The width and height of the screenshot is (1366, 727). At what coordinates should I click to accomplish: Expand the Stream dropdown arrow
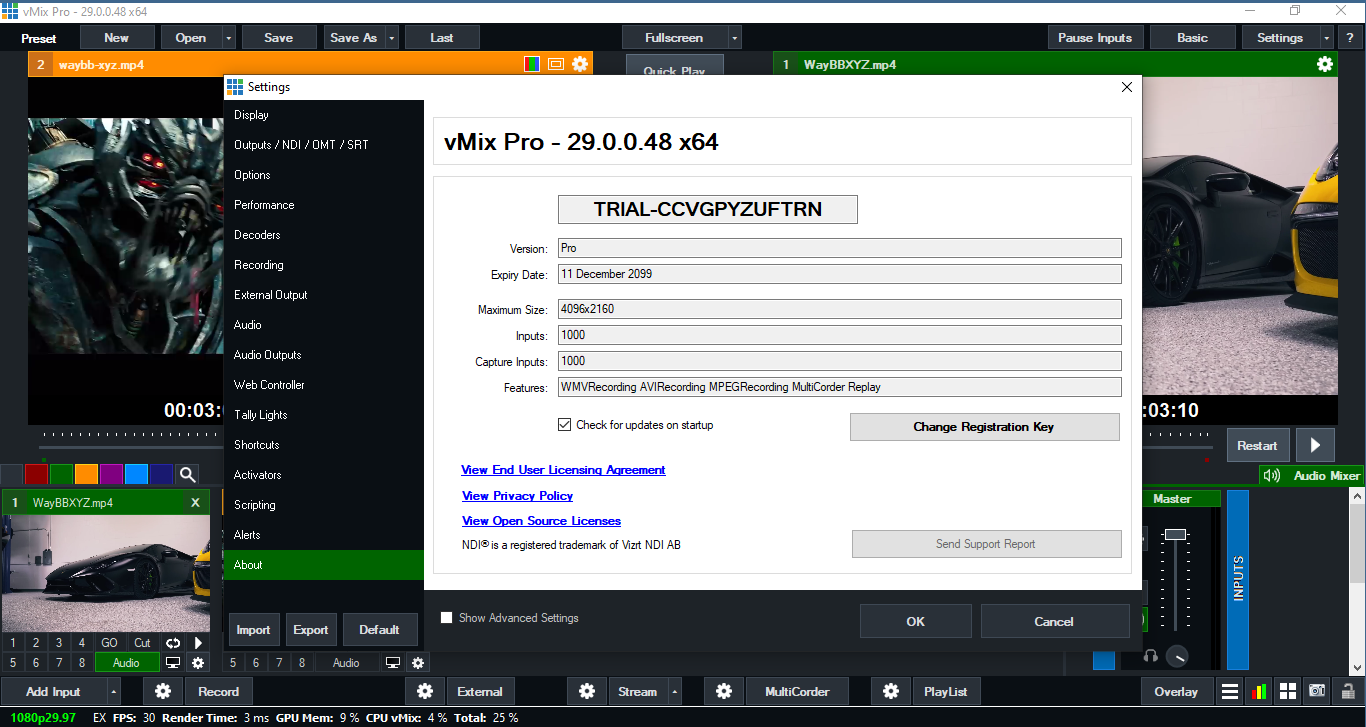tap(674, 691)
